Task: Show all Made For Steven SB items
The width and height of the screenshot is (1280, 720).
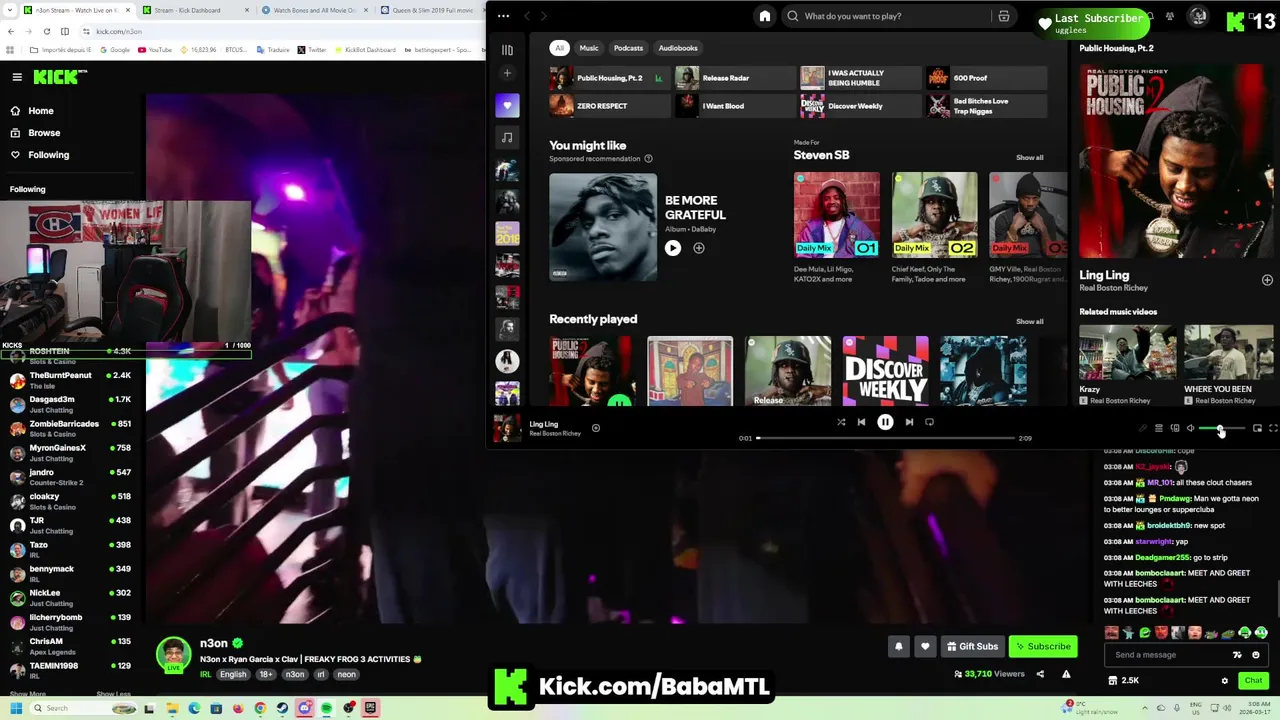Action: pyautogui.click(x=1029, y=158)
